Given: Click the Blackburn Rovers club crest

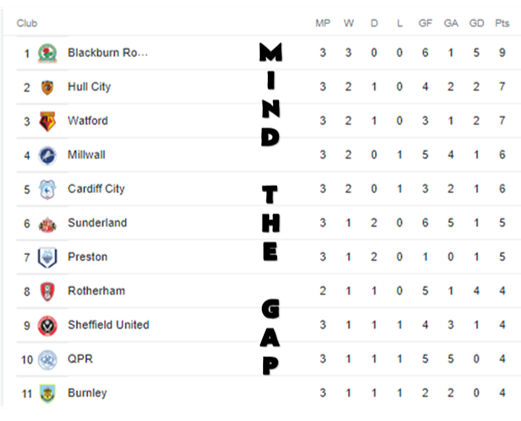Looking at the screenshot, I should pyautogui.click(x=47, y=53).
